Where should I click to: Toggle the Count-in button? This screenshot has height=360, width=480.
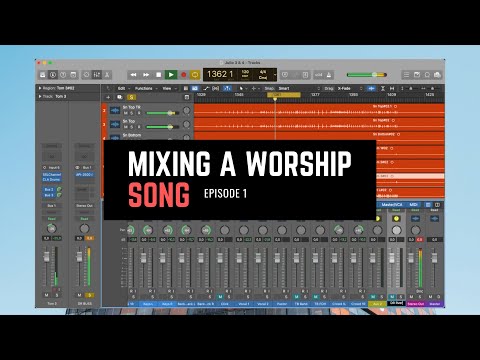click(319, 75)
